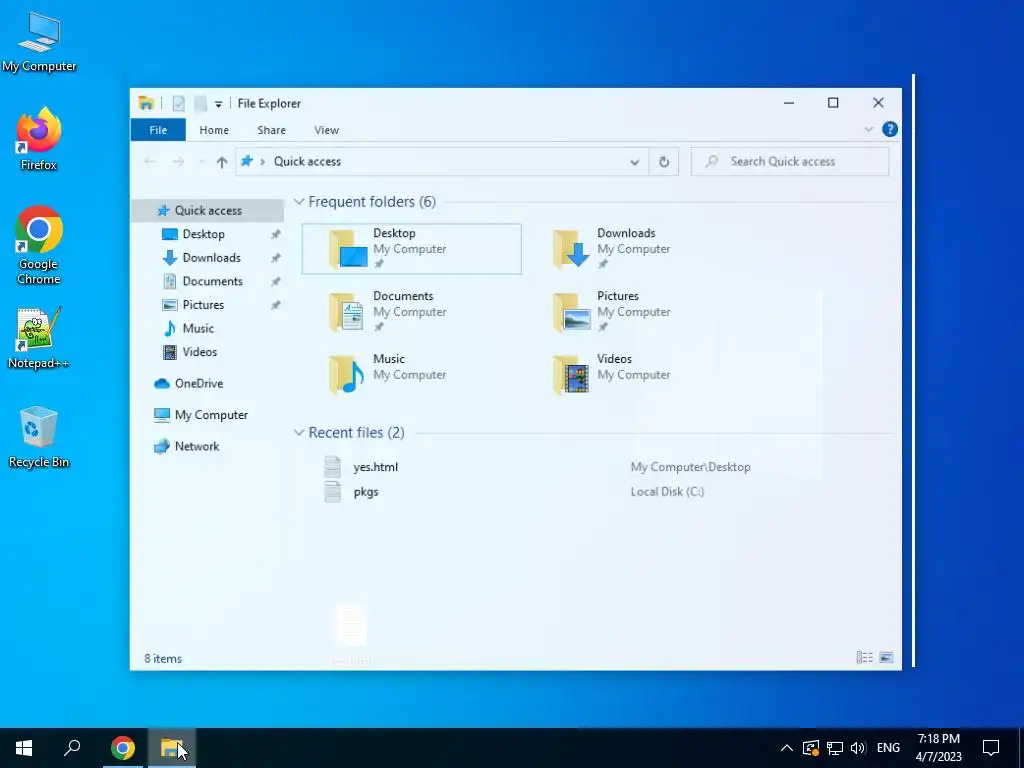This screenshot has height=768, width=1024.
Task: Open taskbar Search
Action: click(72, 748)
